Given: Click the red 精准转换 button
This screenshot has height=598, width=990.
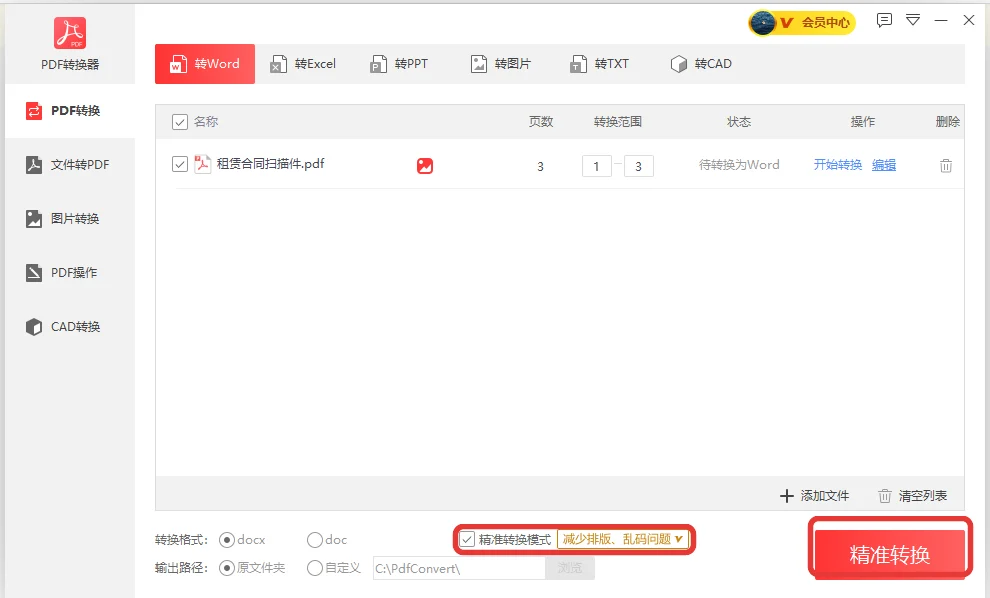Looking at the screenshot, I should [890, 554].
